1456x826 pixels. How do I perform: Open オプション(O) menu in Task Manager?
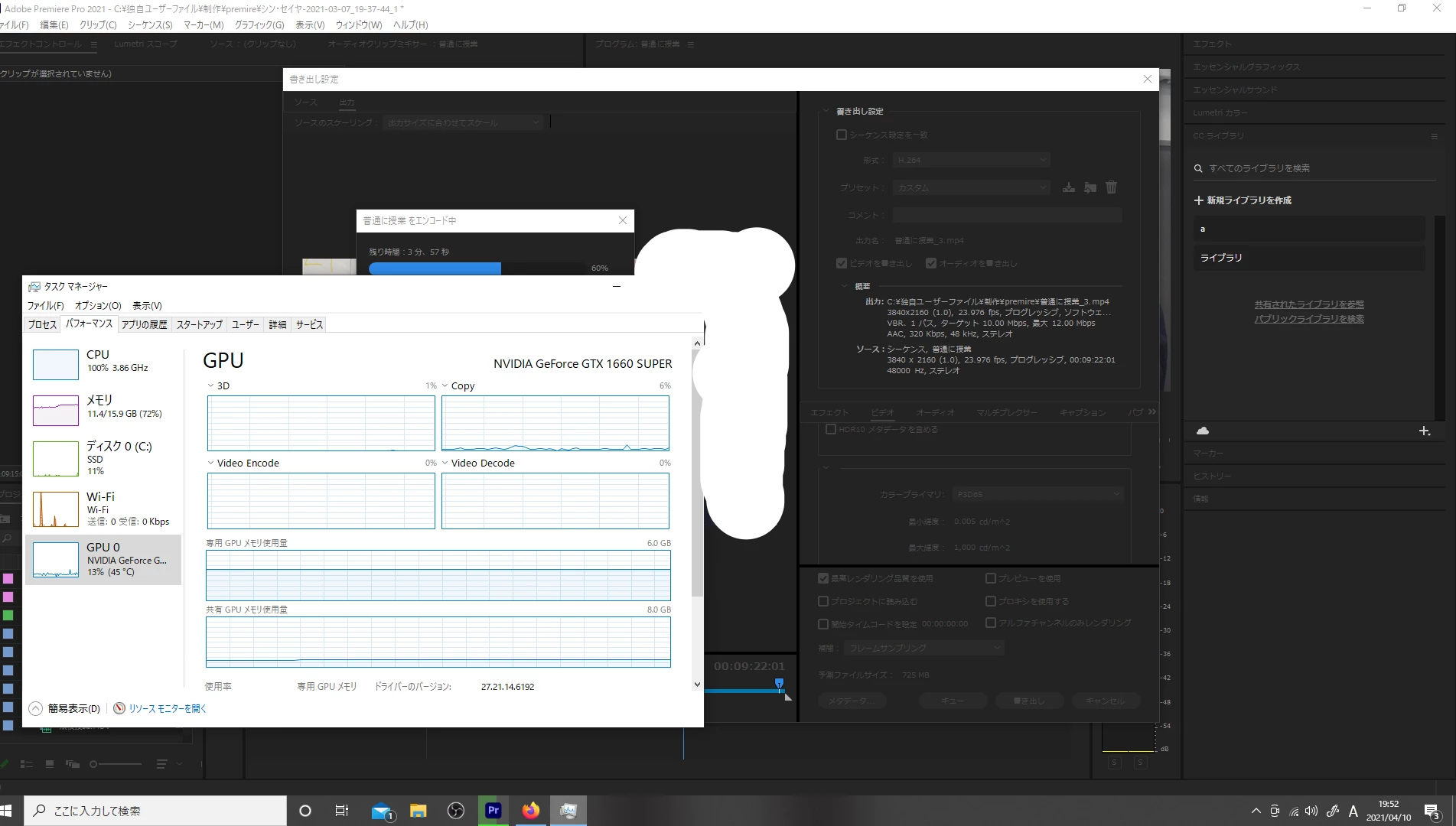(98, 305)
